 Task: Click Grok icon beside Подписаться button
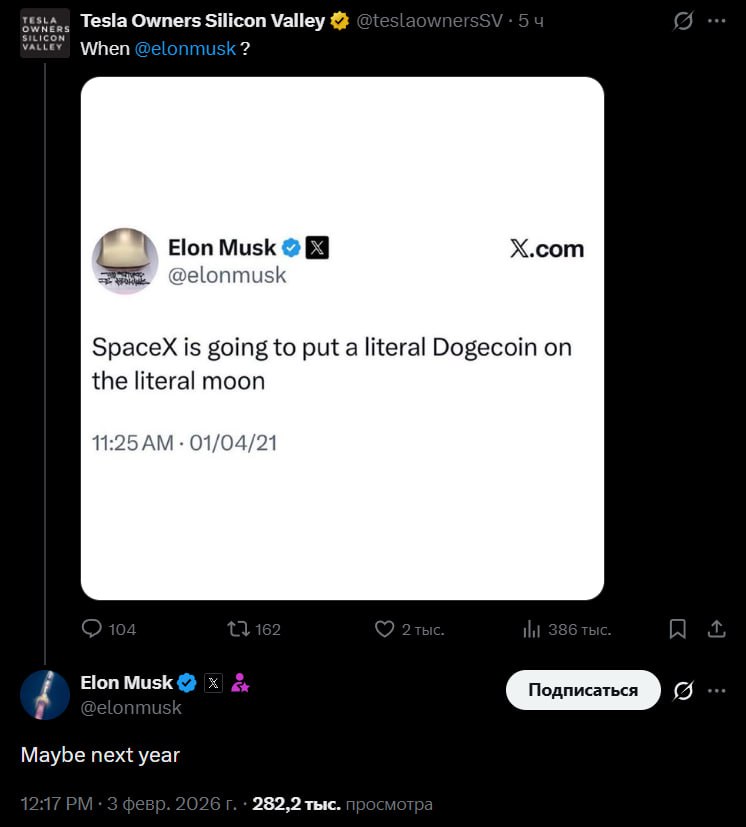pos(683,691)
